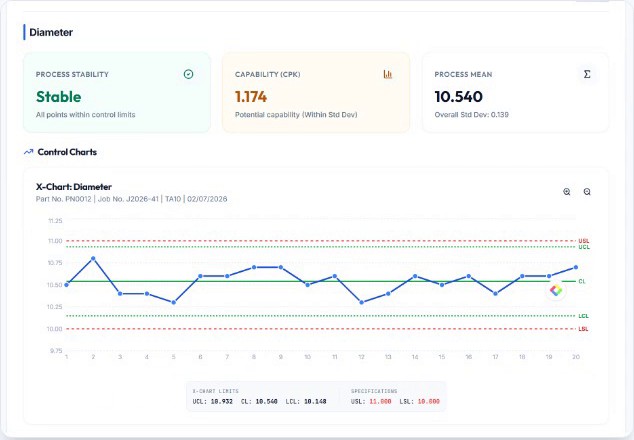
Task: Click the 'X-CHART LIMITS' legend heading
Action: tap(216, 391)
